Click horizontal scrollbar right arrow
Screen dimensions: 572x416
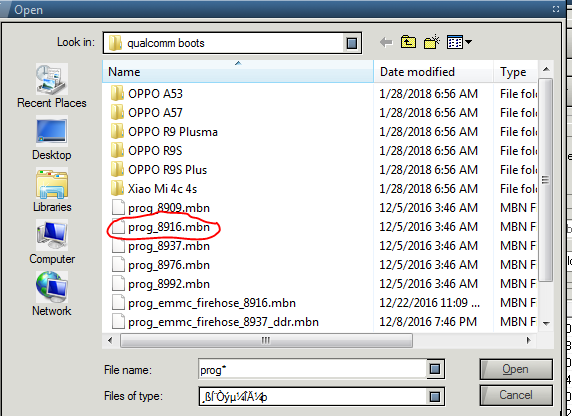[528, 340]
